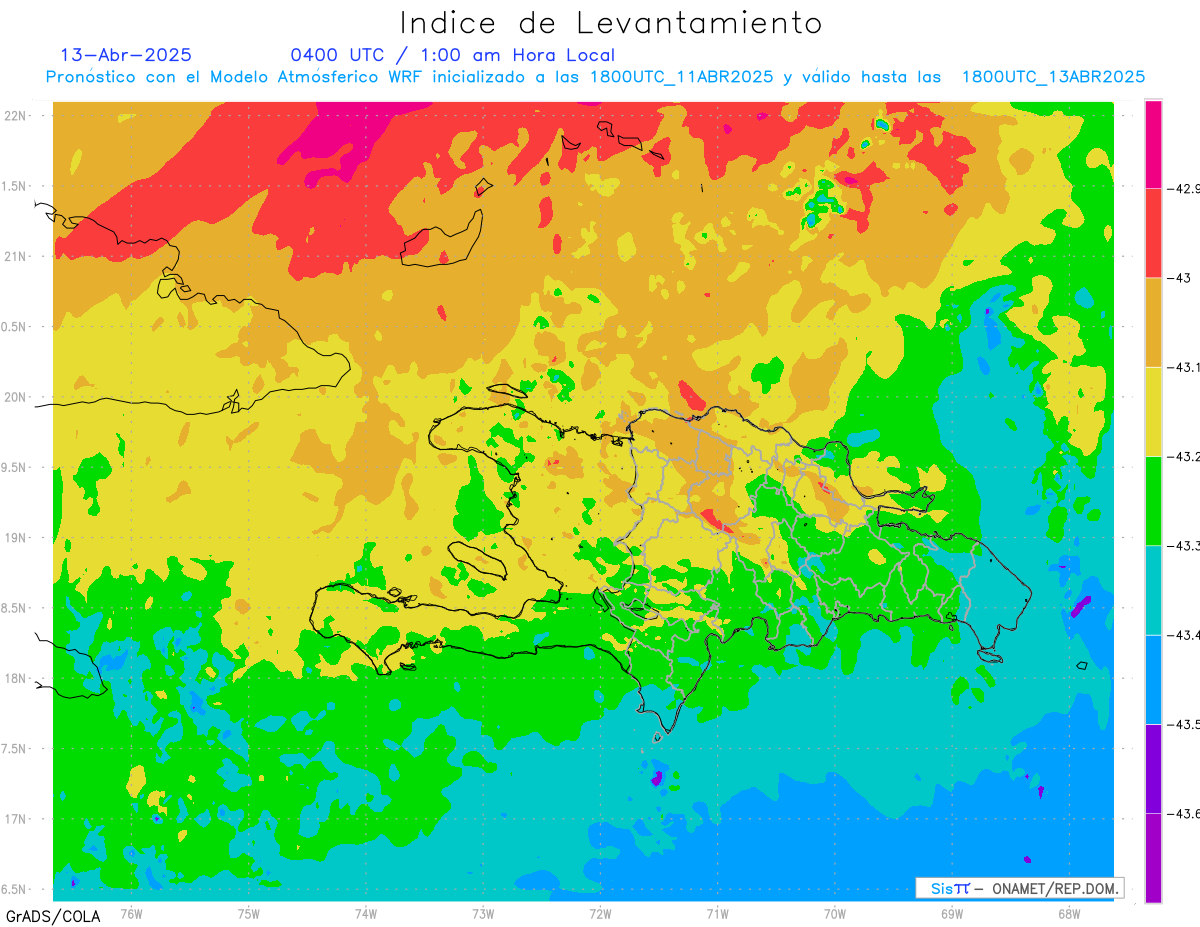Click the "68W" longitude label
The image size is (1200, 927).
pyautogui.click(x=1069, y=912)
